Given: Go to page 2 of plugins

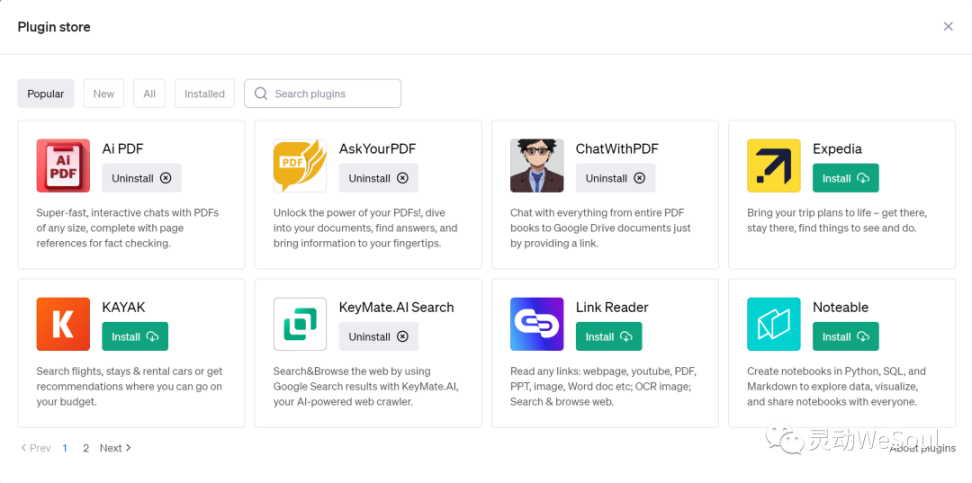Looking at the screenshot, I should click(x=86, y=448).
